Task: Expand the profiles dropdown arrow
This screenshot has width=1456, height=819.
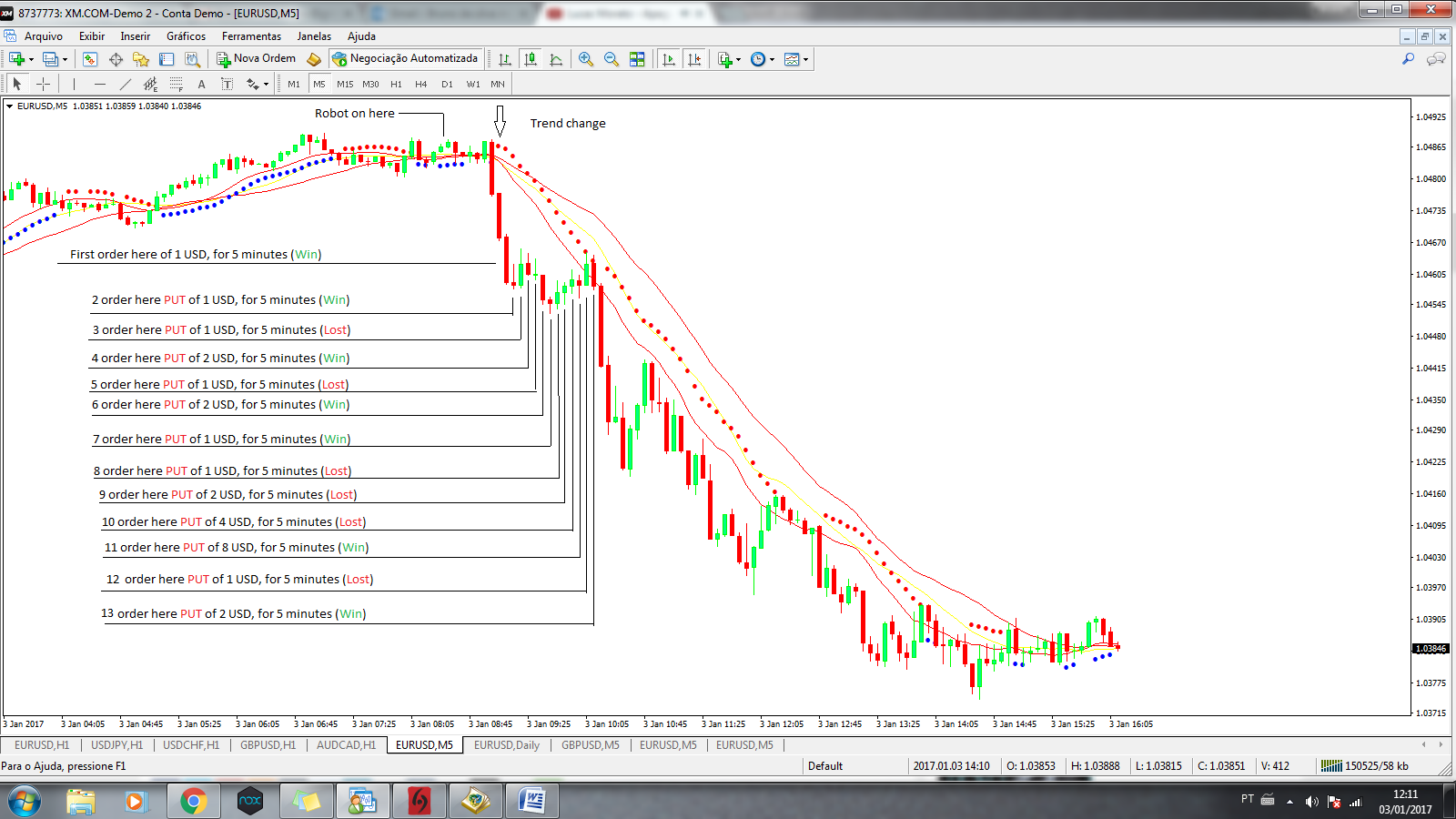Action: coord(65,60)
